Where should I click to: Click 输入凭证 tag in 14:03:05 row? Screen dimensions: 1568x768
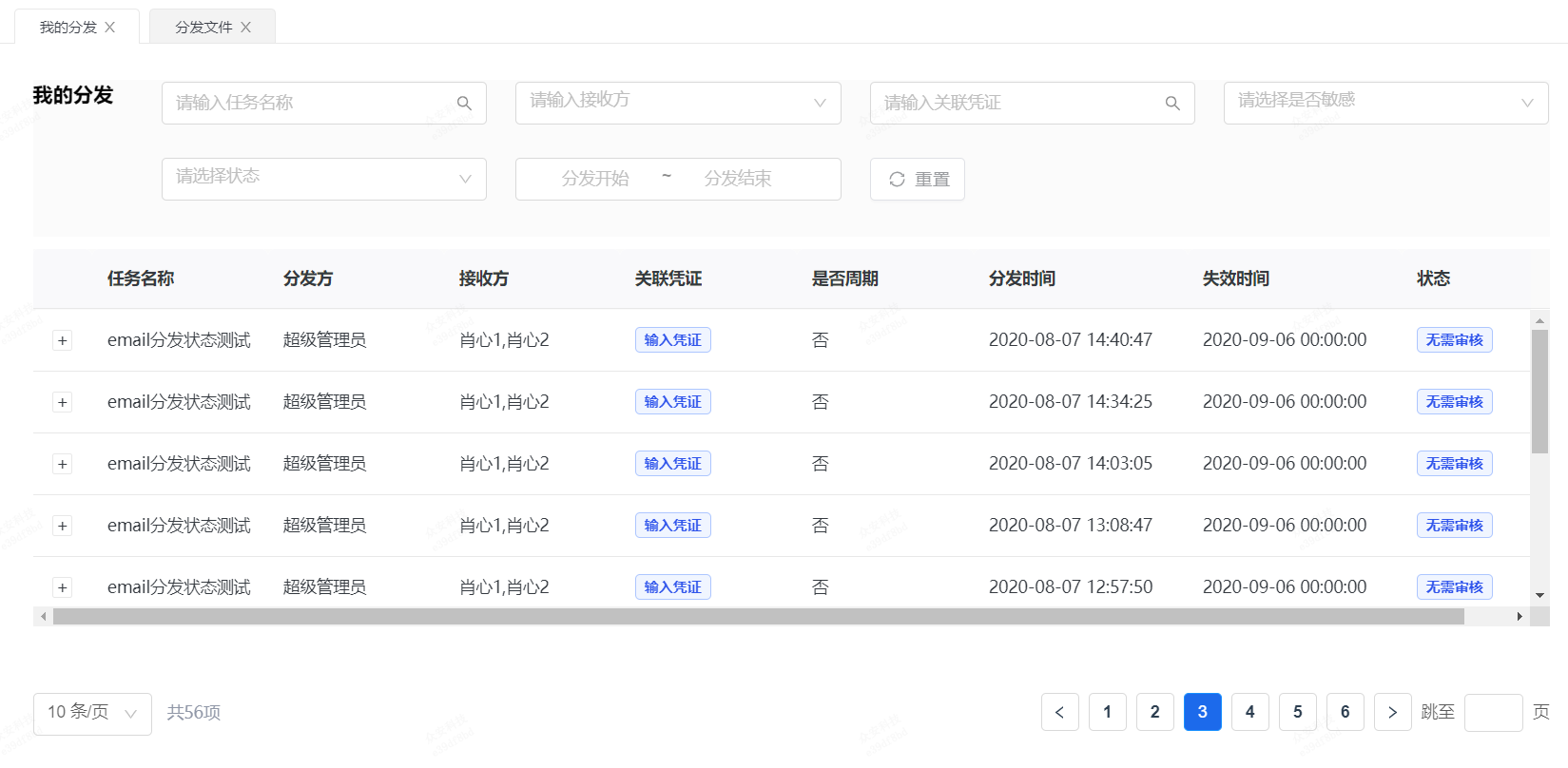click(673, 464)
